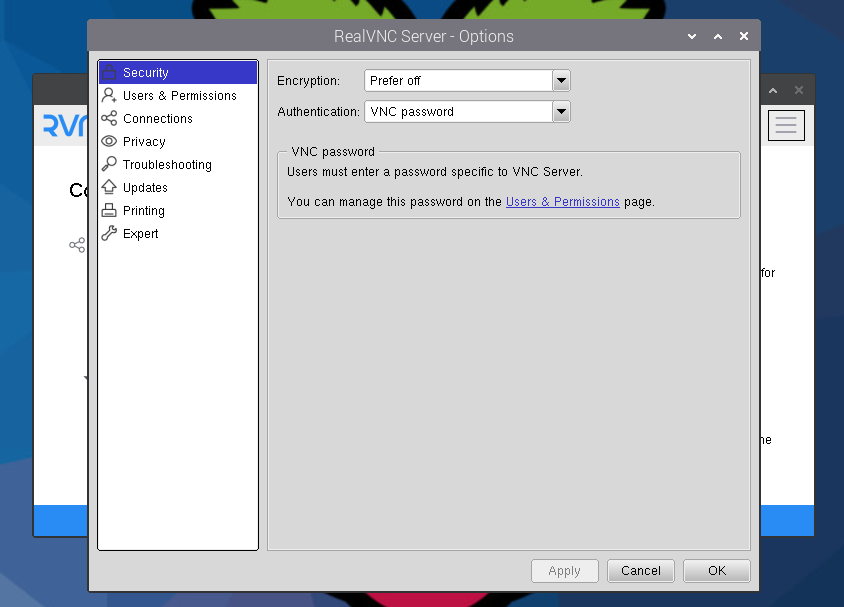Click the Updates arrow icon
The height and width of the screenshot is (607, 844).
coord(109,187)
